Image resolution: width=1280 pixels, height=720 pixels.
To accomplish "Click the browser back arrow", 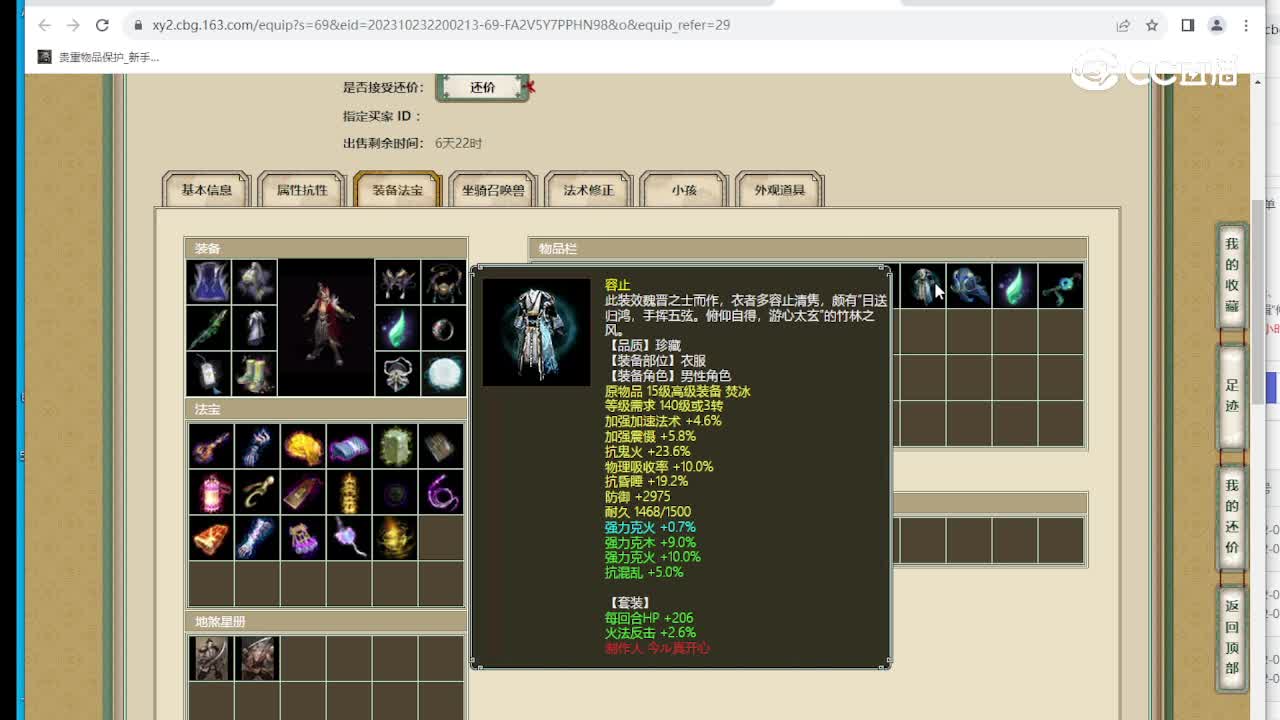I will point(44,25).
